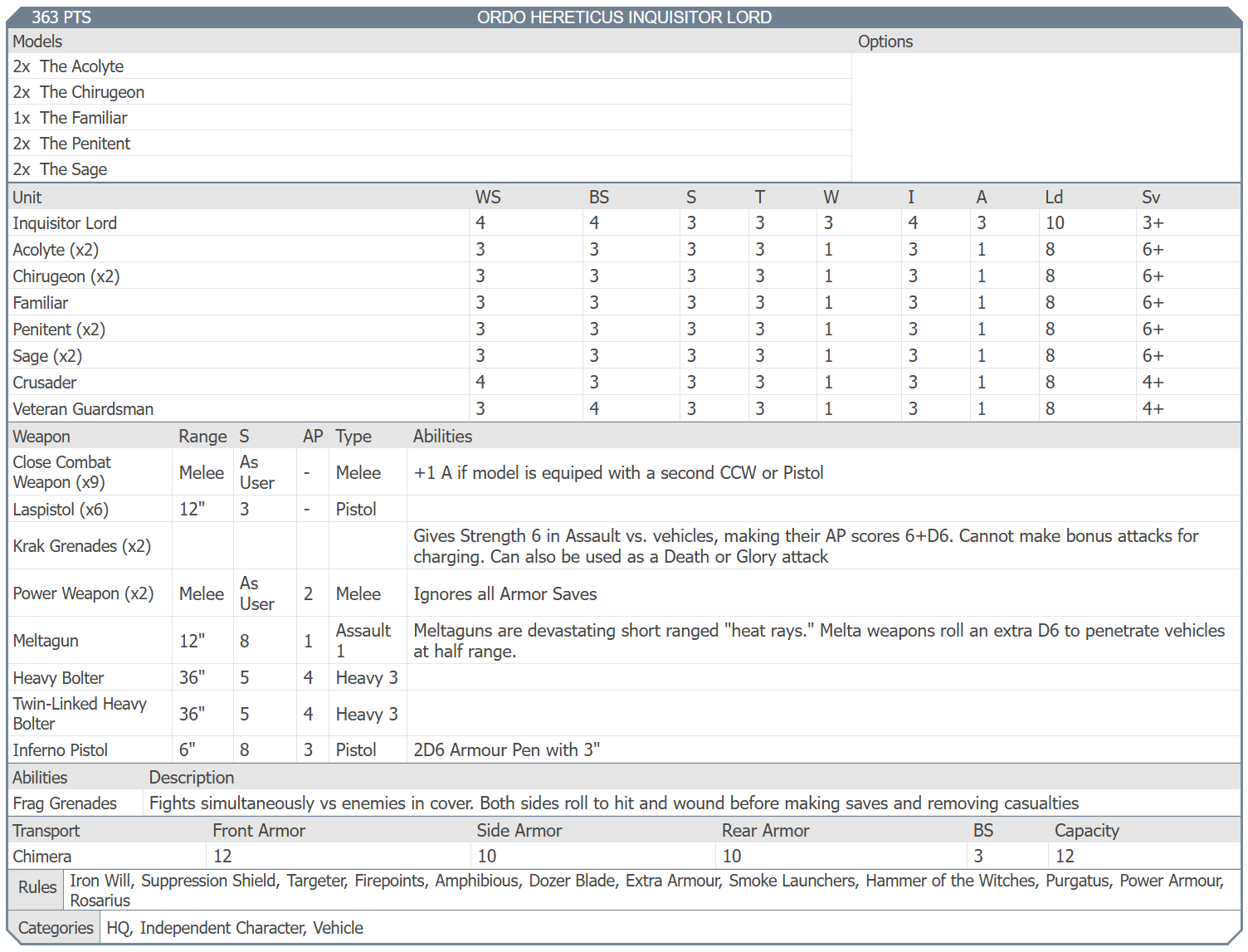Click the Crusader's Sv value '4+'
Screen dimensions: 1248x952
[1153, 383]
